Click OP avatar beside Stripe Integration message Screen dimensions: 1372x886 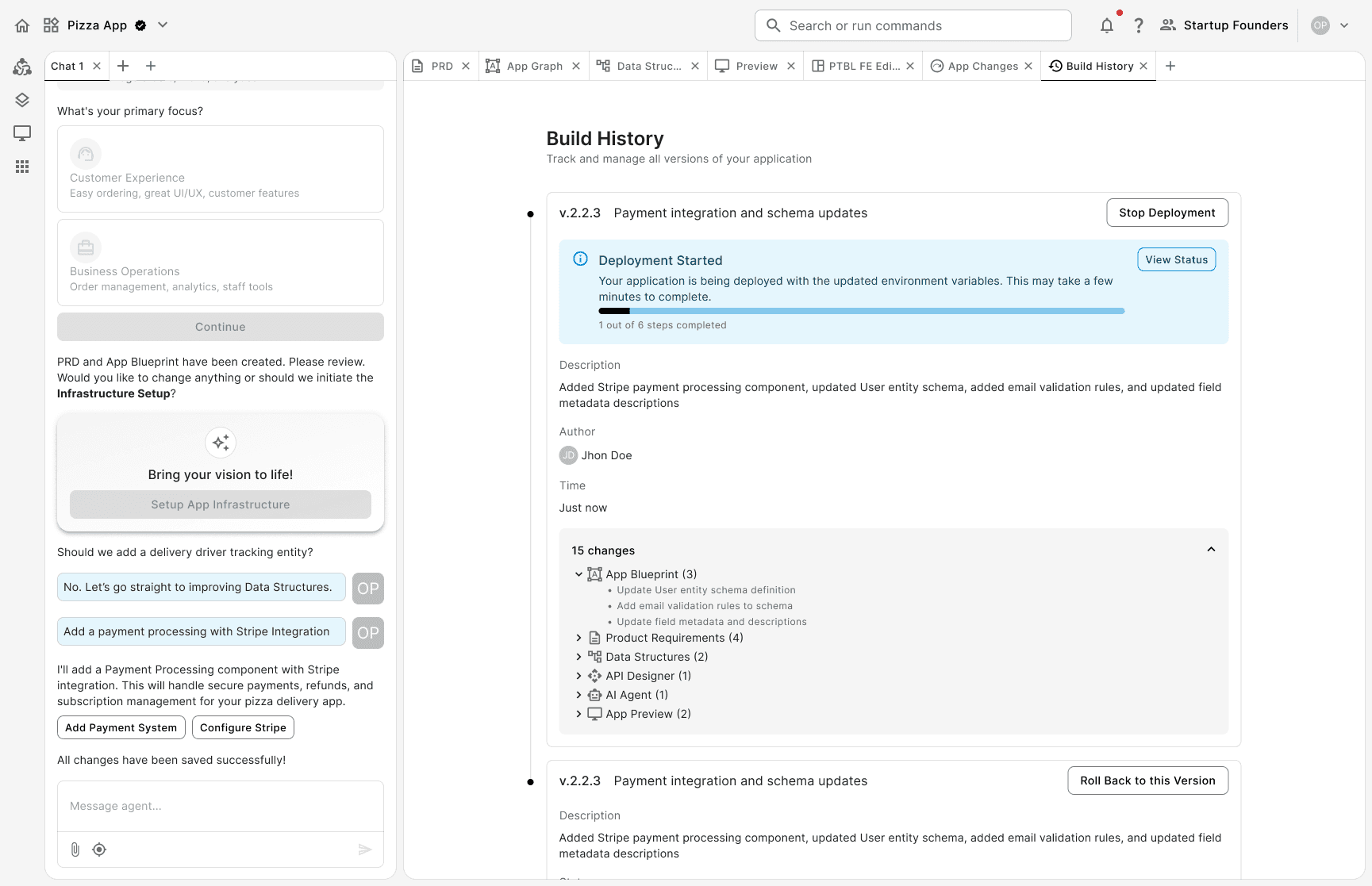pyautogui.click(x=368, y=633)
